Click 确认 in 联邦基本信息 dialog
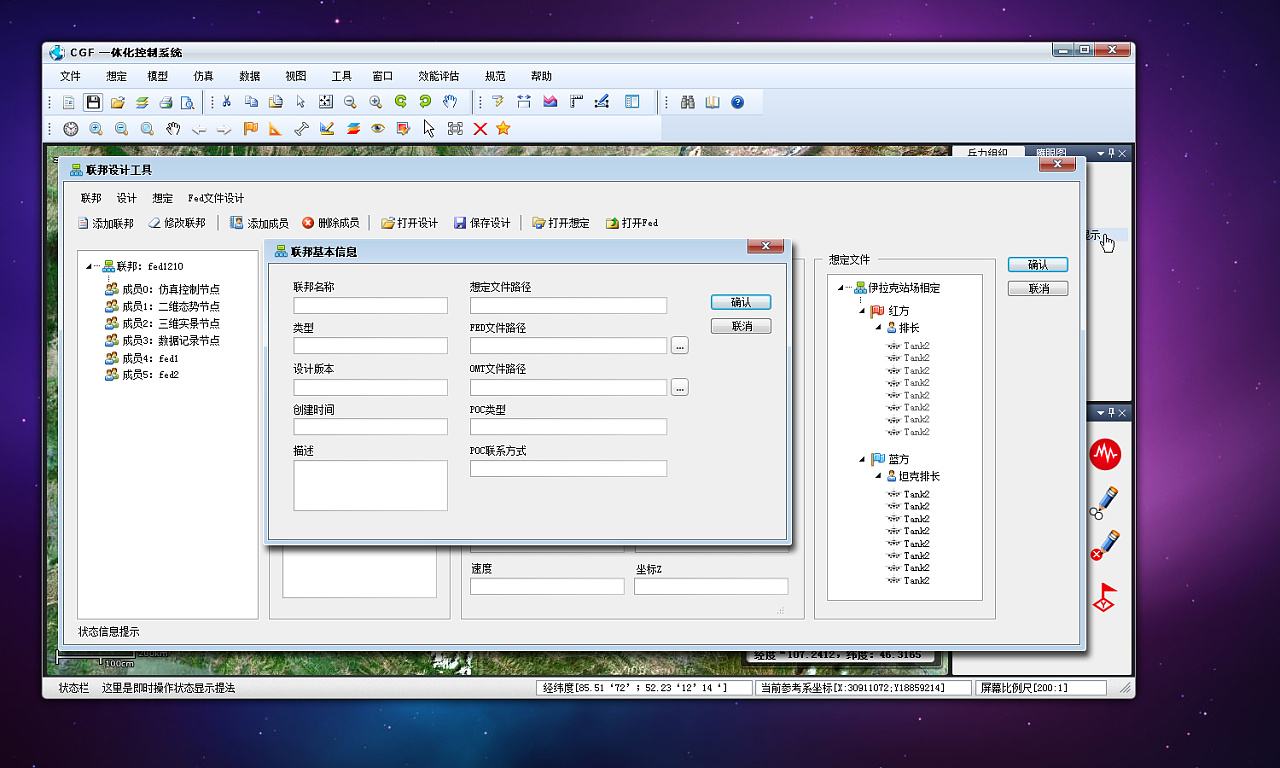1280x768 pixels. [741, 302]
